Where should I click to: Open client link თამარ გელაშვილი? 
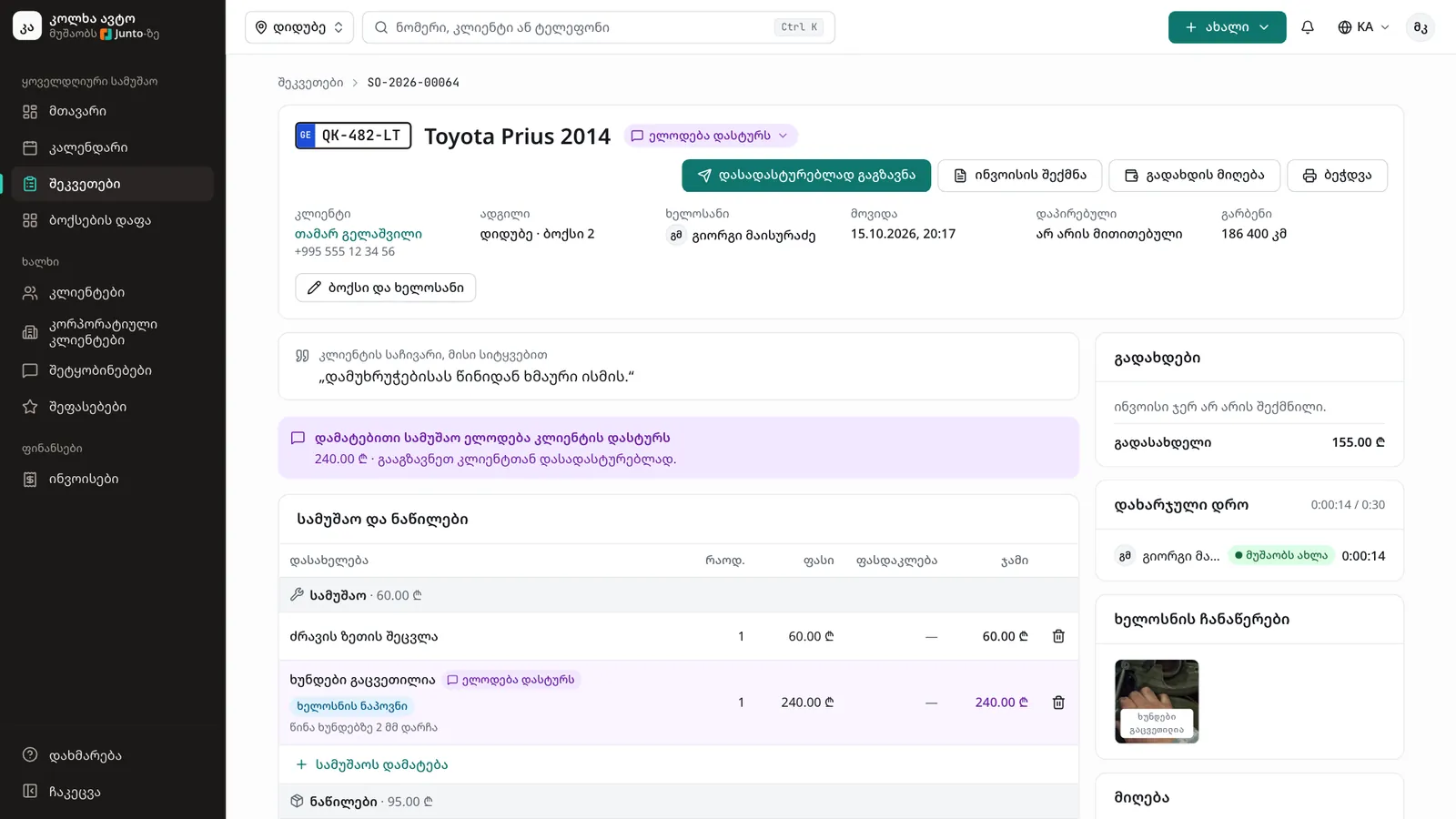(358, 234)
